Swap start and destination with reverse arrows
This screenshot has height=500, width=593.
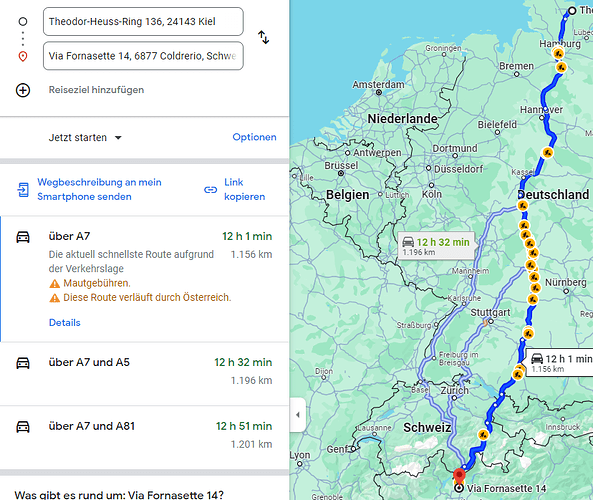pyautogui.click(x=263, y=37)
